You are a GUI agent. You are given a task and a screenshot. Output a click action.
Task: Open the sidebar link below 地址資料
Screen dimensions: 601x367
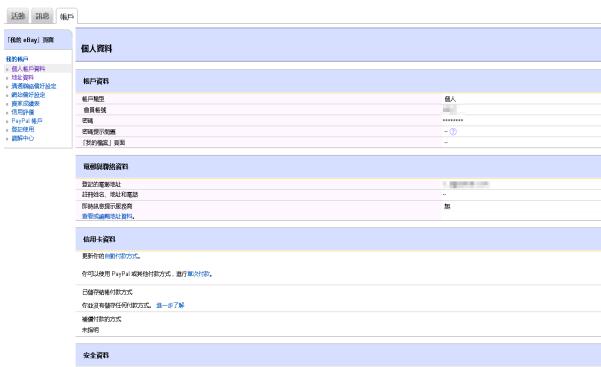click(x=34, y=86)
